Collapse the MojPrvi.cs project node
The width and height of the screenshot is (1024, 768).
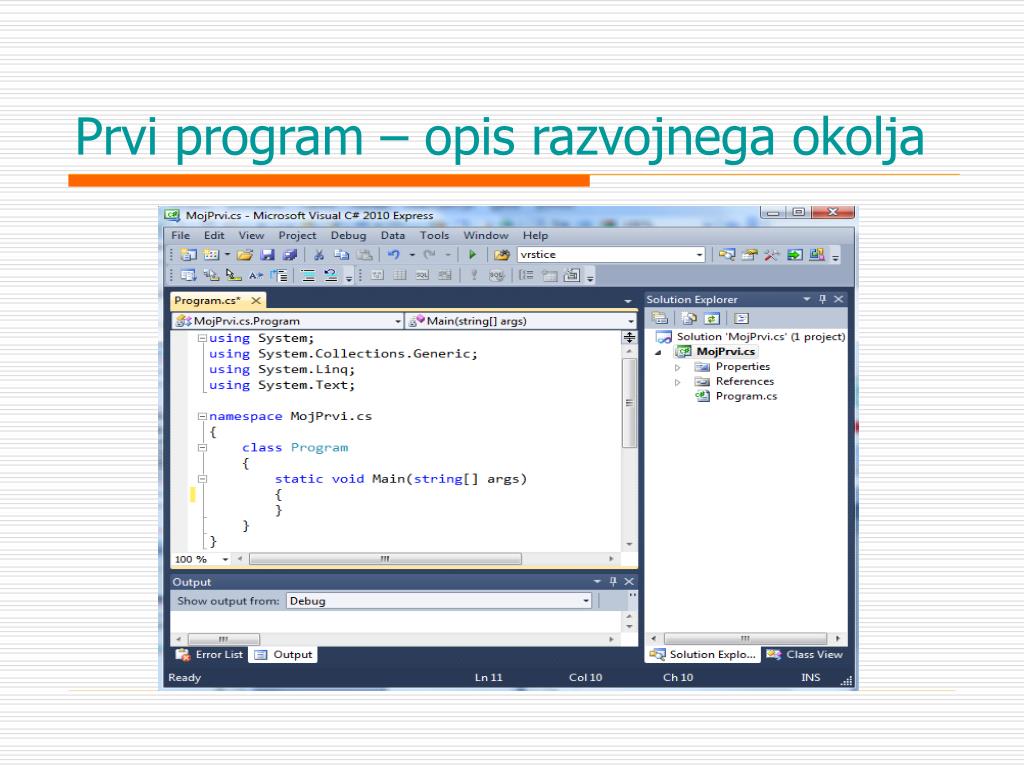coord(658,352)
